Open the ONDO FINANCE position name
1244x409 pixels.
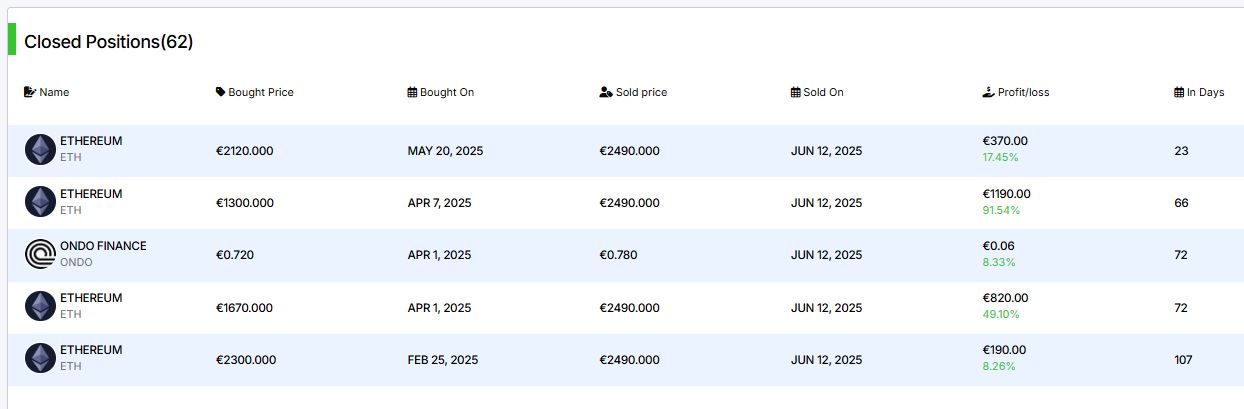[x=103, y=246]
